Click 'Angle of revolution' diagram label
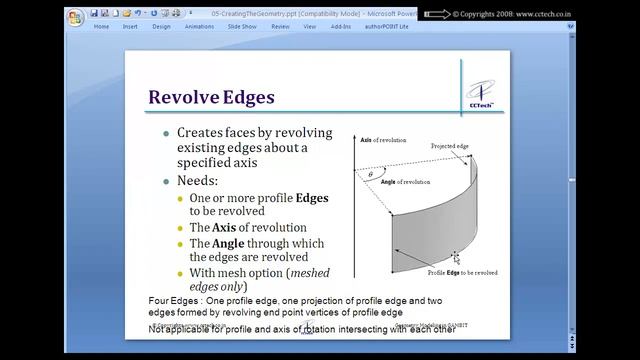This screenshot has height=360, width=640. 405,182
